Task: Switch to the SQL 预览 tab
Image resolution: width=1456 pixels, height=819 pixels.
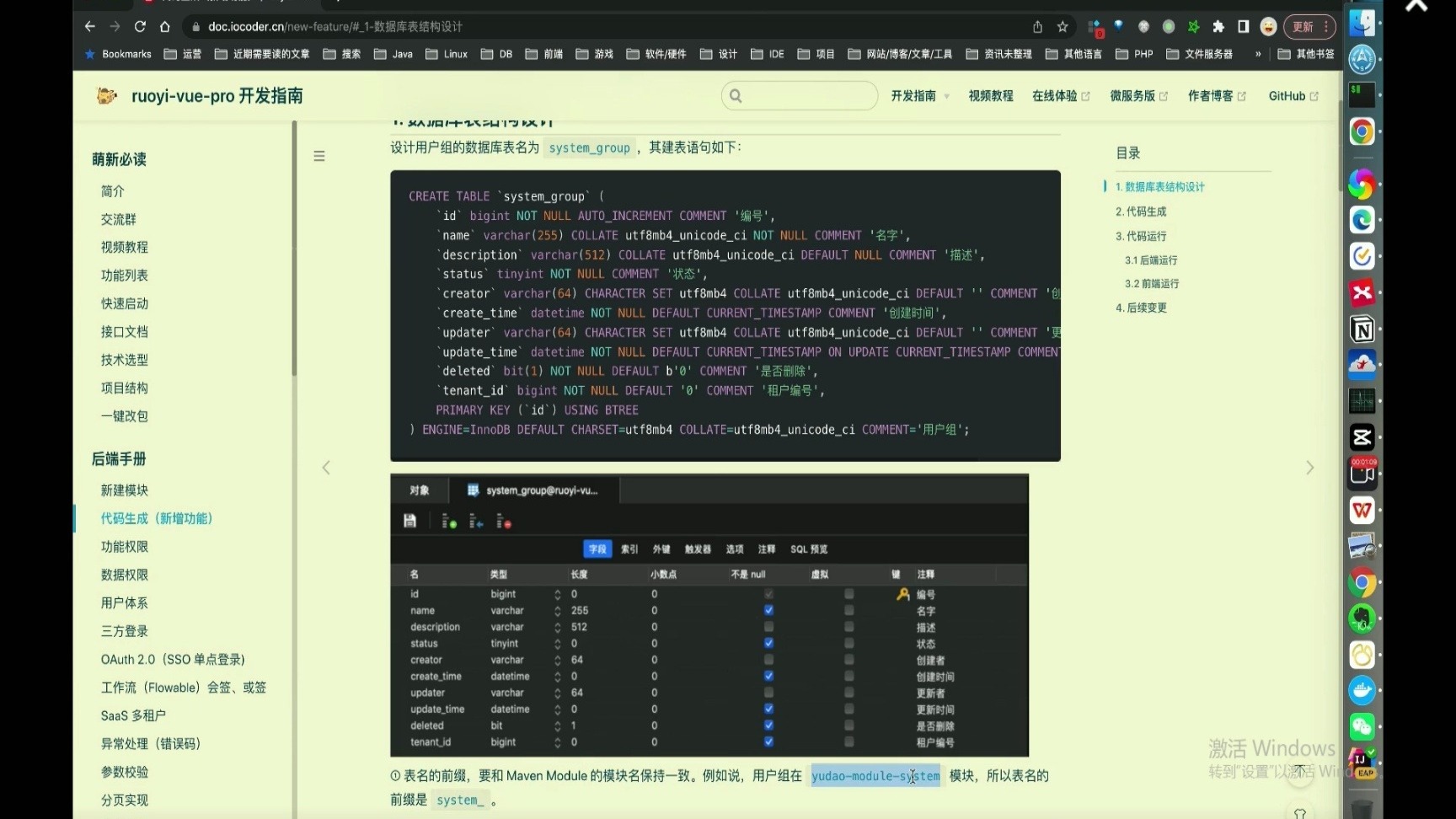Action: (808, 549)
